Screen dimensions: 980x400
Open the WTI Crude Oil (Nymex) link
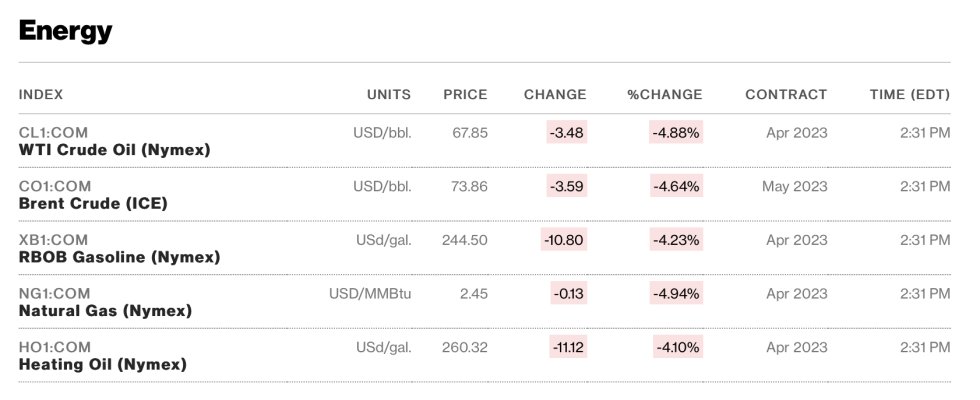114,150
